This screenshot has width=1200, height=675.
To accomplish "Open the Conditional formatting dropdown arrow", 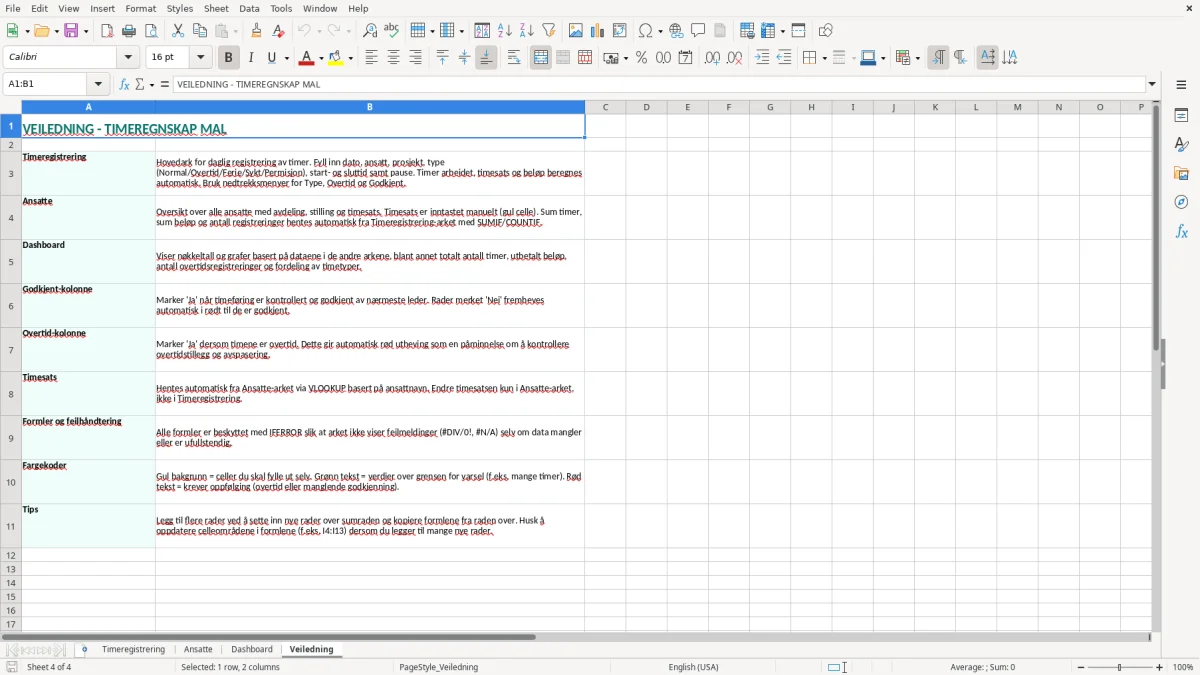I will [x=916, y=58].
